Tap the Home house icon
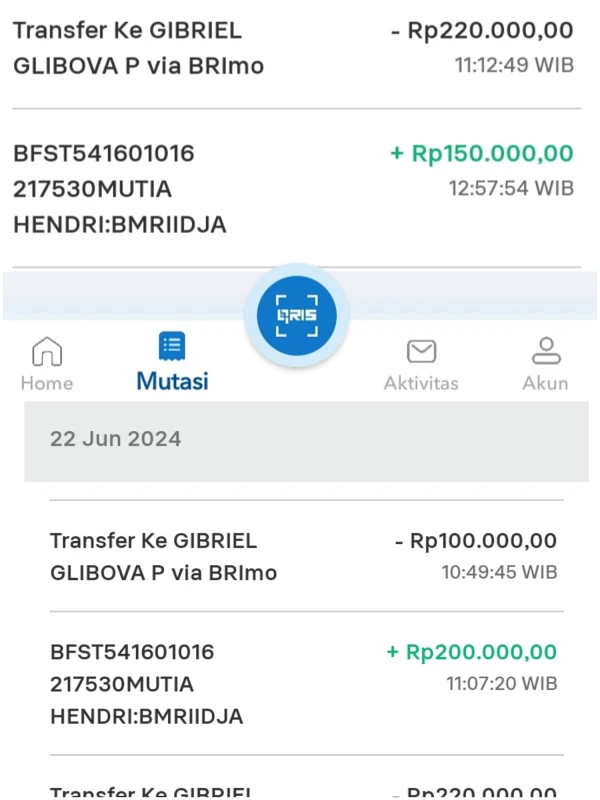The image size is (600, 800). click(47, 351)
